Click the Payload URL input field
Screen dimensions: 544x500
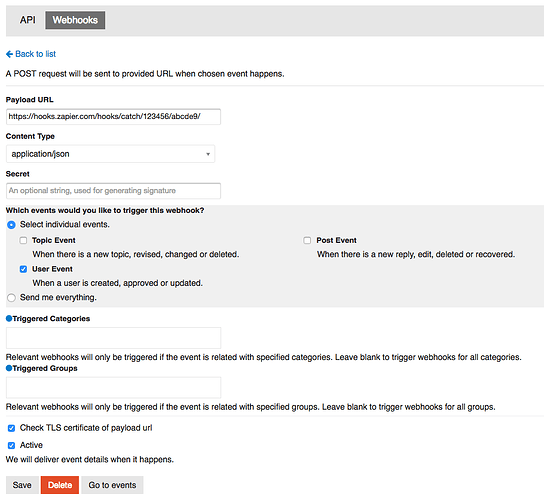point(113,117)
